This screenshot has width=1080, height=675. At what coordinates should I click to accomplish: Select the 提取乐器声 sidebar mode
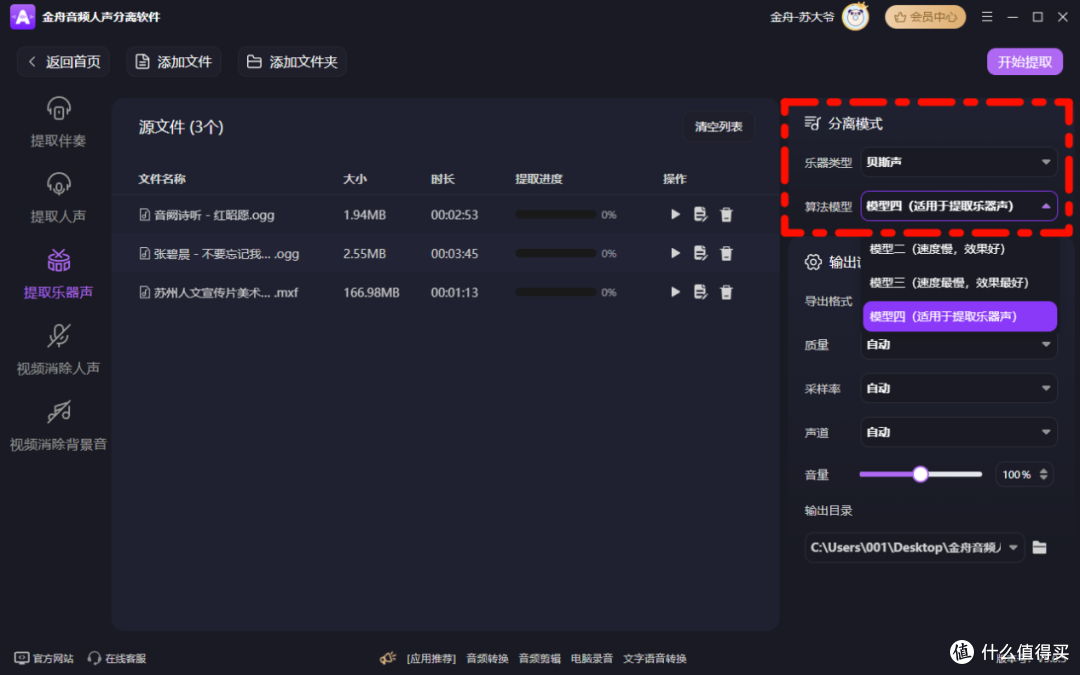59,274
